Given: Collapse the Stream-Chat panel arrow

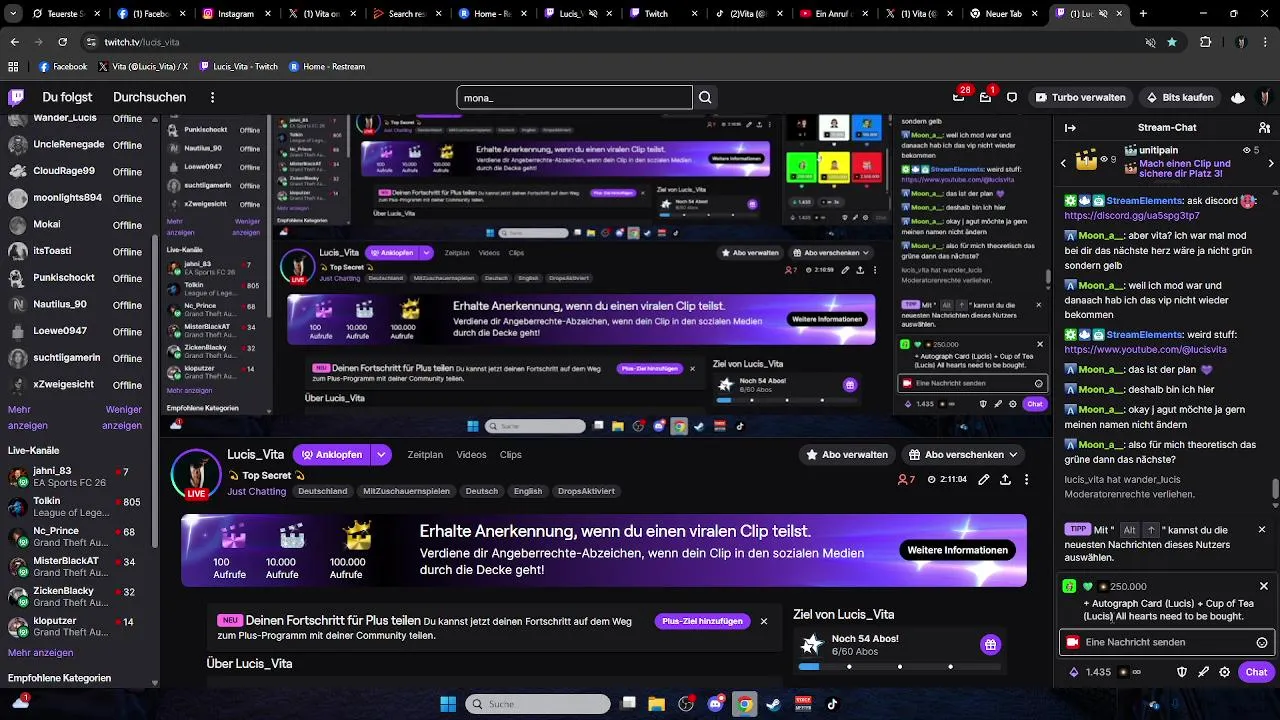Looking at the screenshot, I should click(x=1070, y=128).
